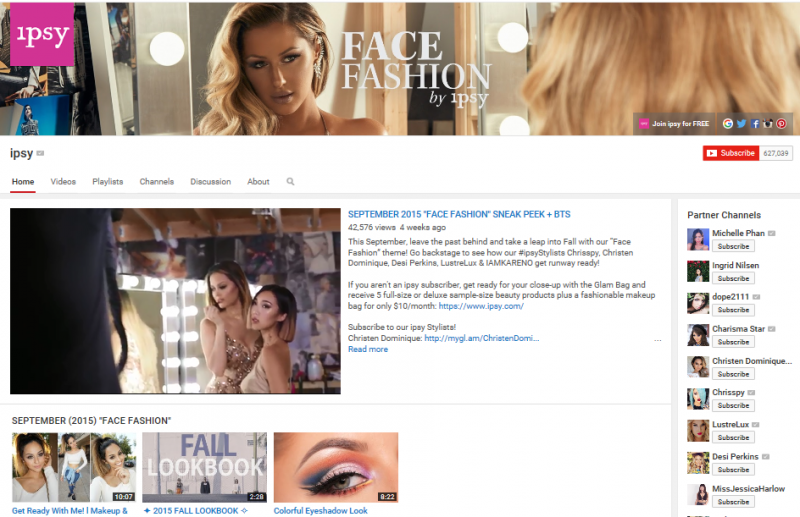Subscribe to Desi Perkins
Screen dimensions: 800x517
point(733,470)
